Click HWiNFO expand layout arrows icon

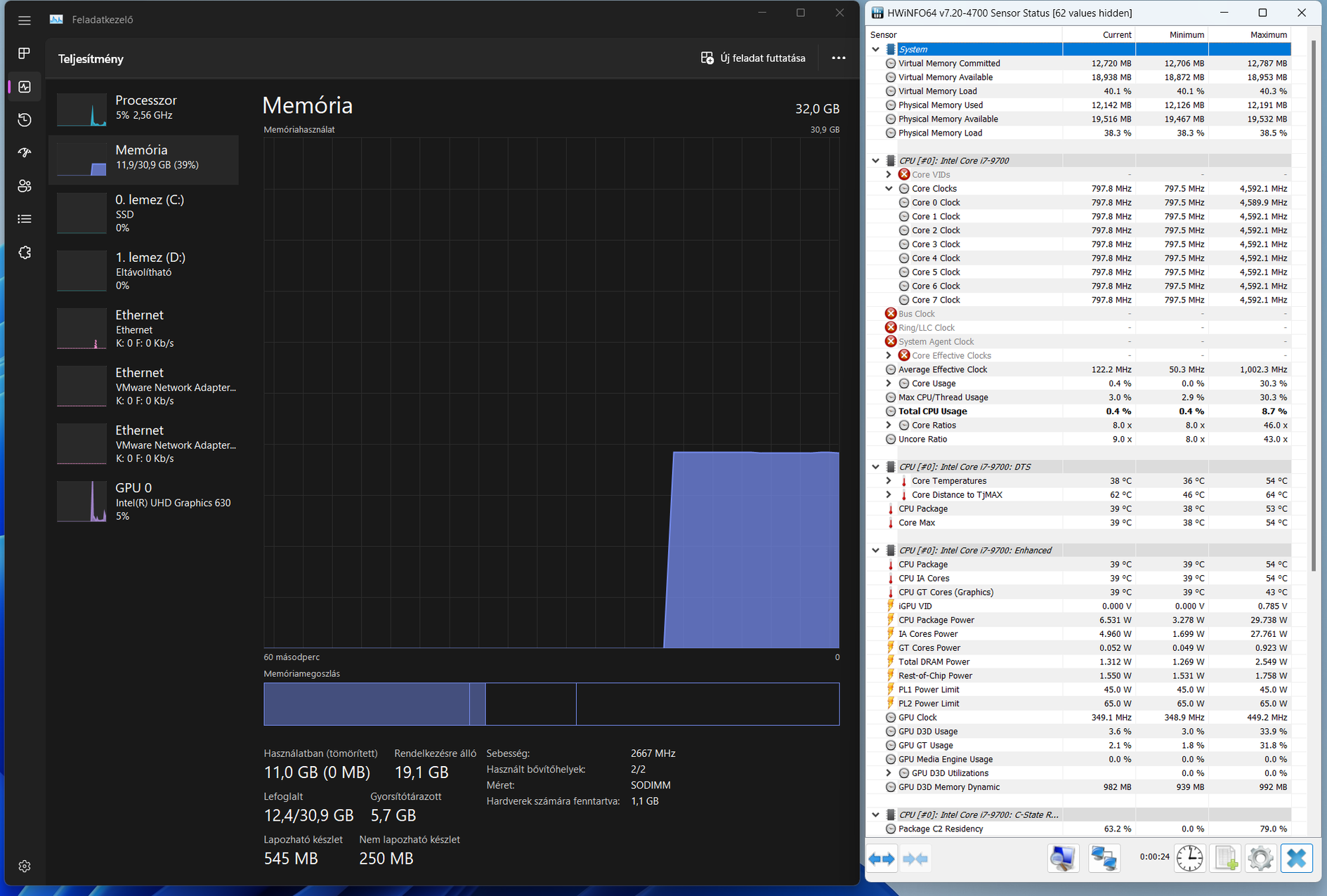click(882, 859)
